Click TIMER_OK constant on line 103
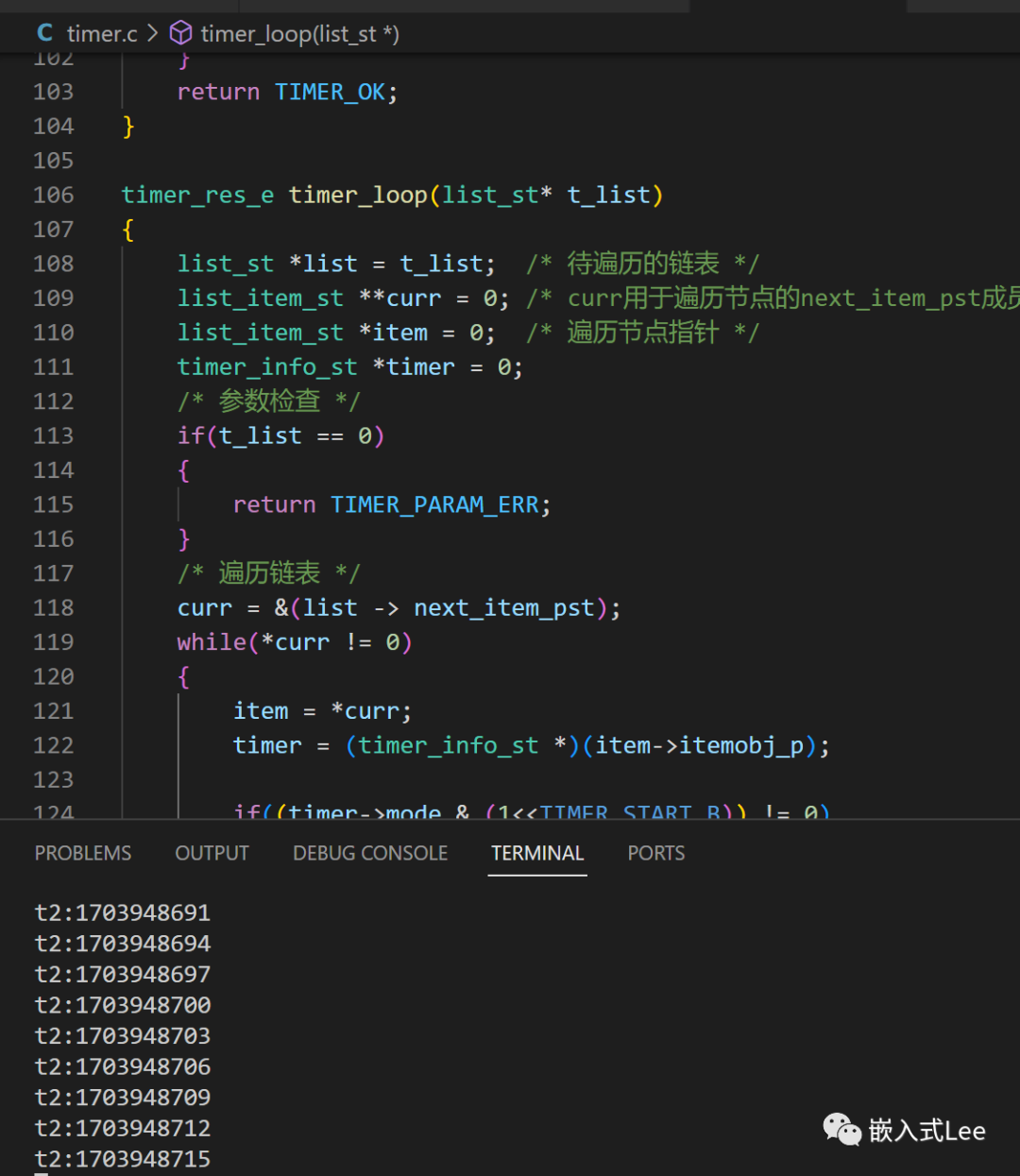 click(330, 92)
